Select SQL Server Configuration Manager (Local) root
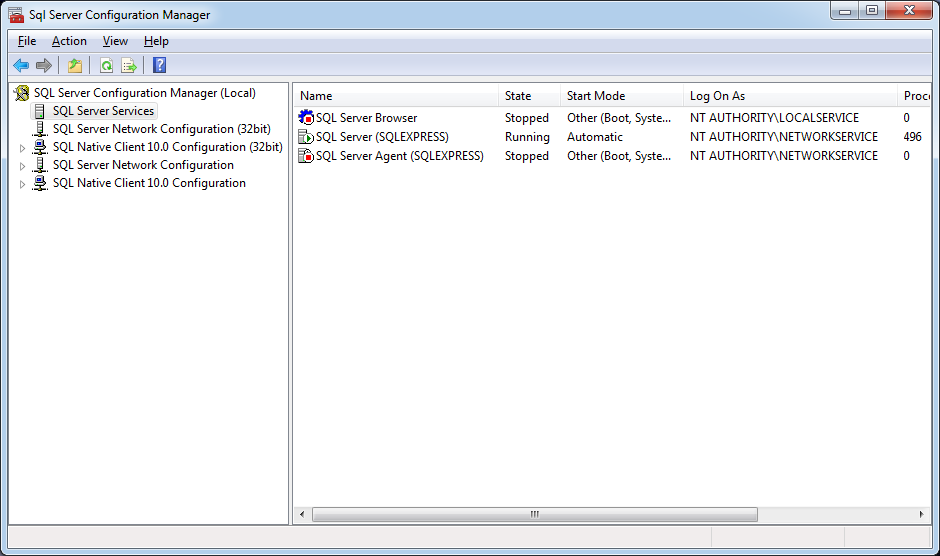 pyautogui.click(x=144, y=93)
